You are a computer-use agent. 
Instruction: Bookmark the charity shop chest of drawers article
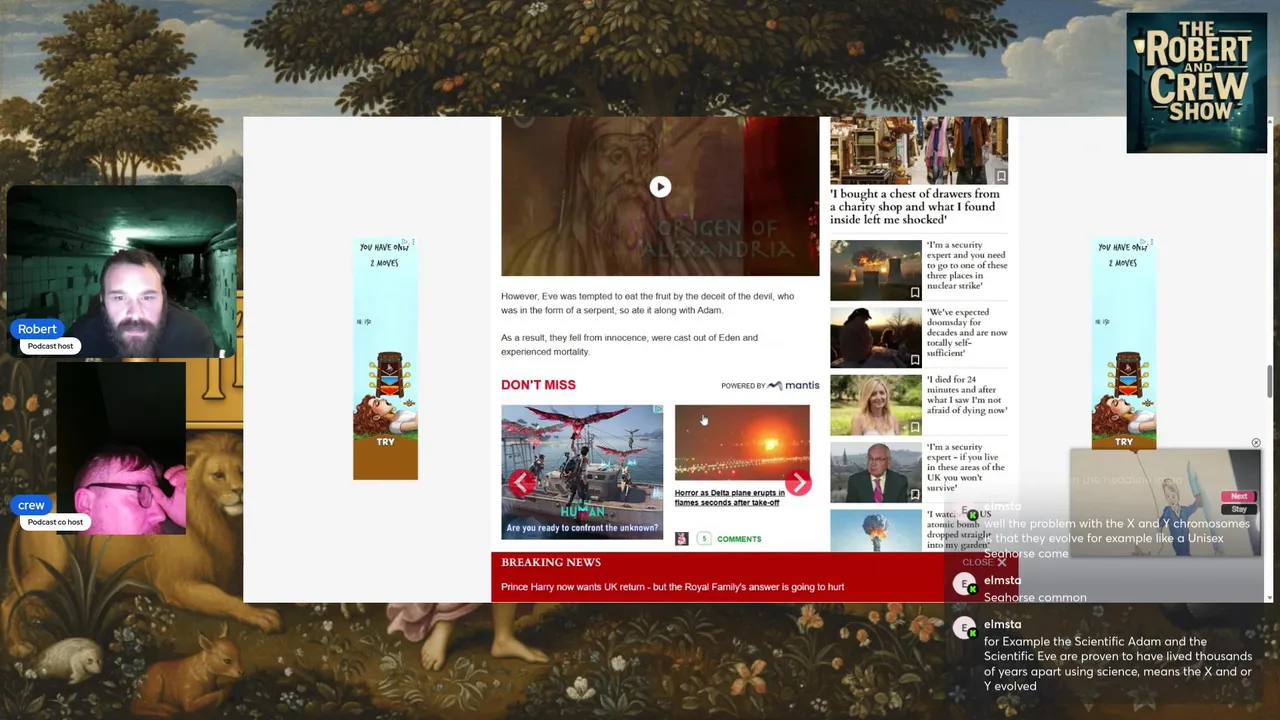coord(1001,176)
